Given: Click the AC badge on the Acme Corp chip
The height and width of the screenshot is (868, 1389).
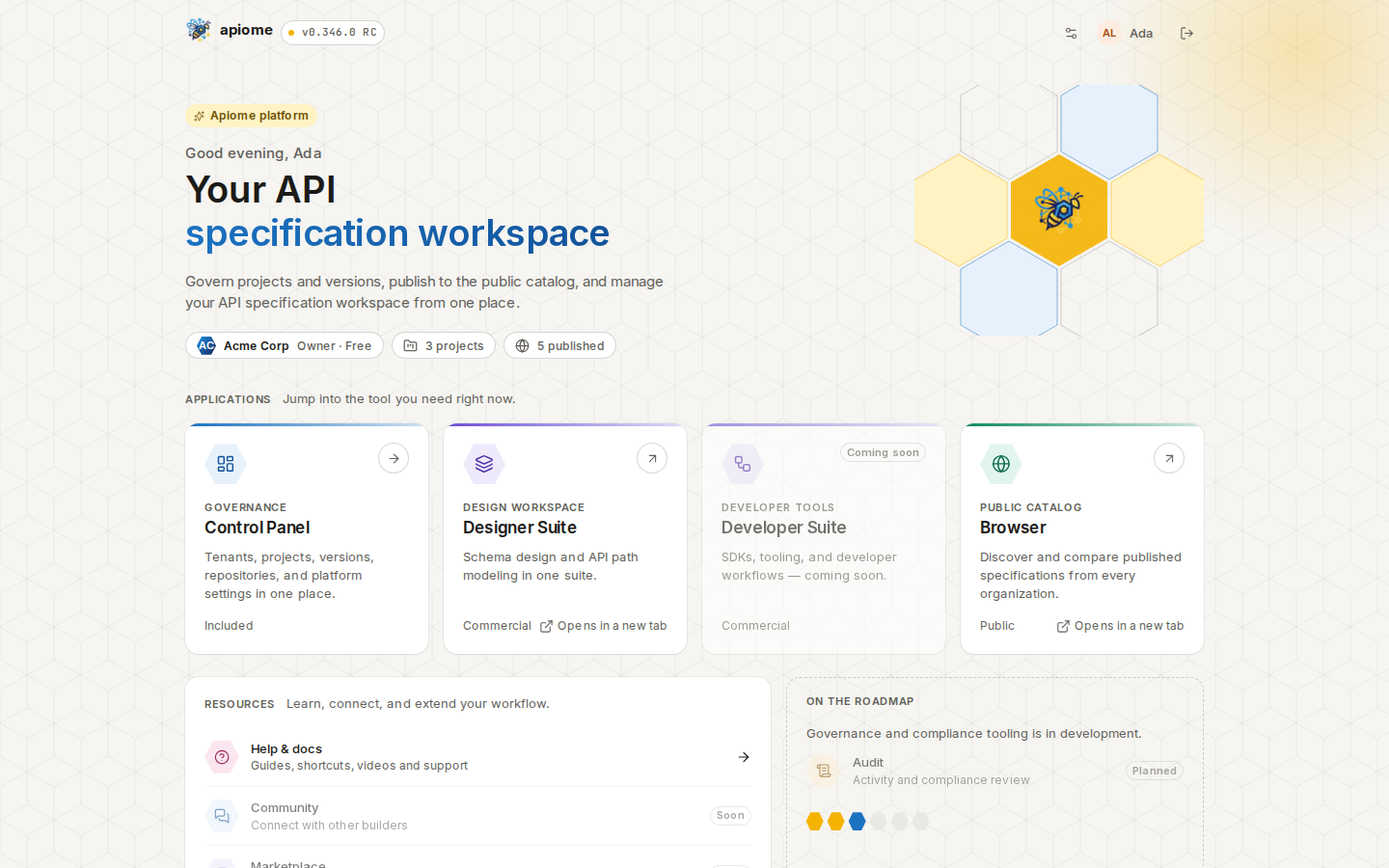Looking at the screenshot, I should pyautogui.click(x=206, y=345).
